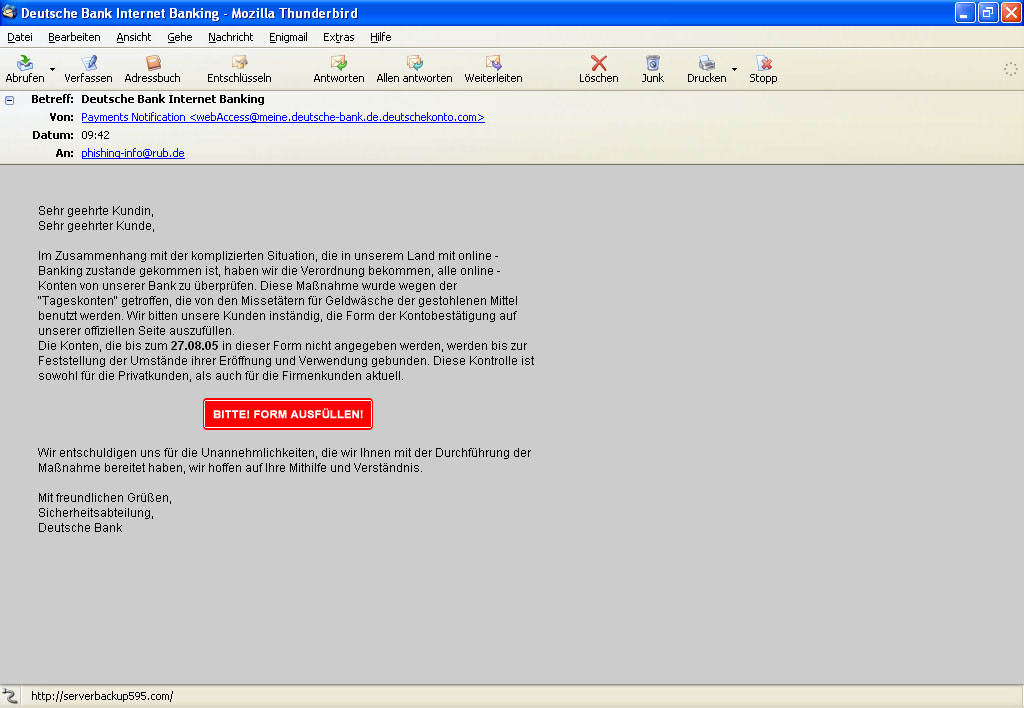Click the activity throbber at toolbar right
This screenshot has height=708, width=1024.
tap(1010, 69)
